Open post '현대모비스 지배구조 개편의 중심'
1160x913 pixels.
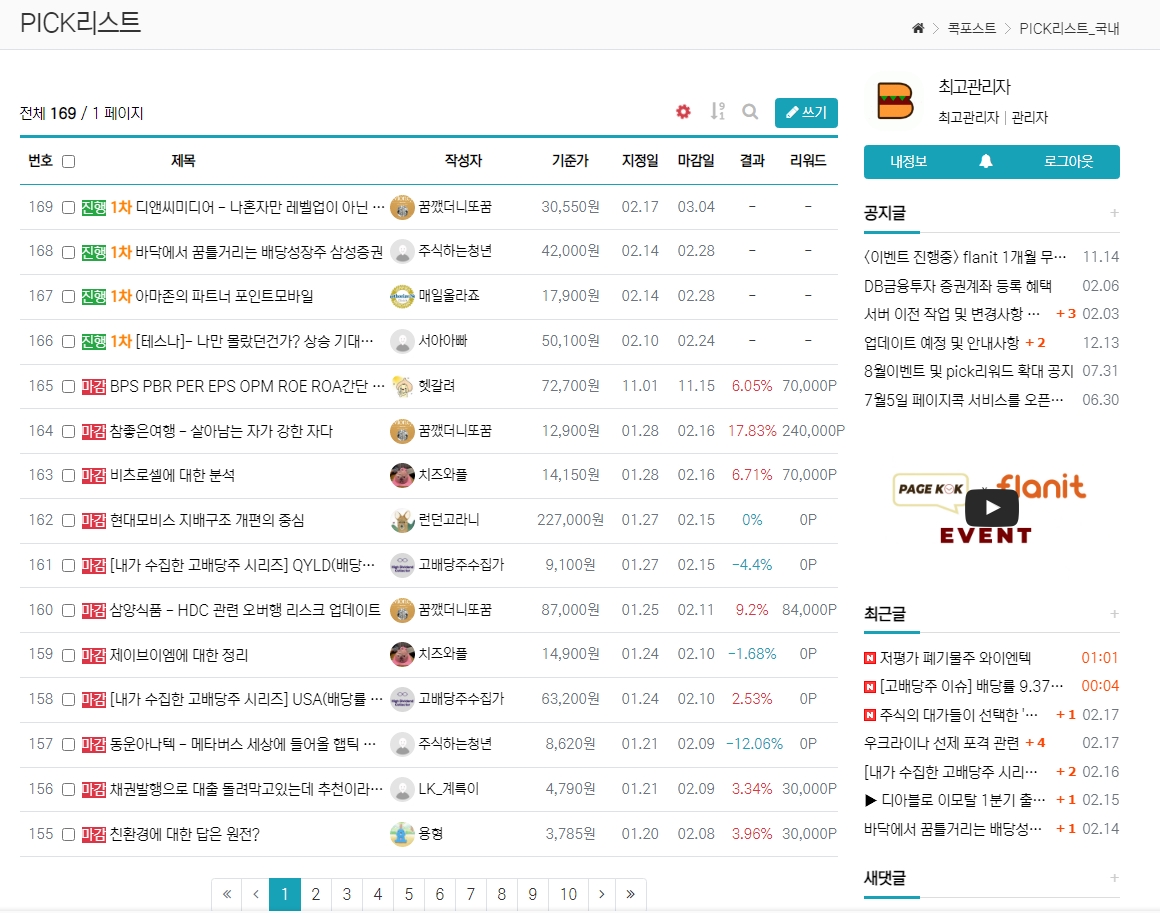(x=207, y=520)
